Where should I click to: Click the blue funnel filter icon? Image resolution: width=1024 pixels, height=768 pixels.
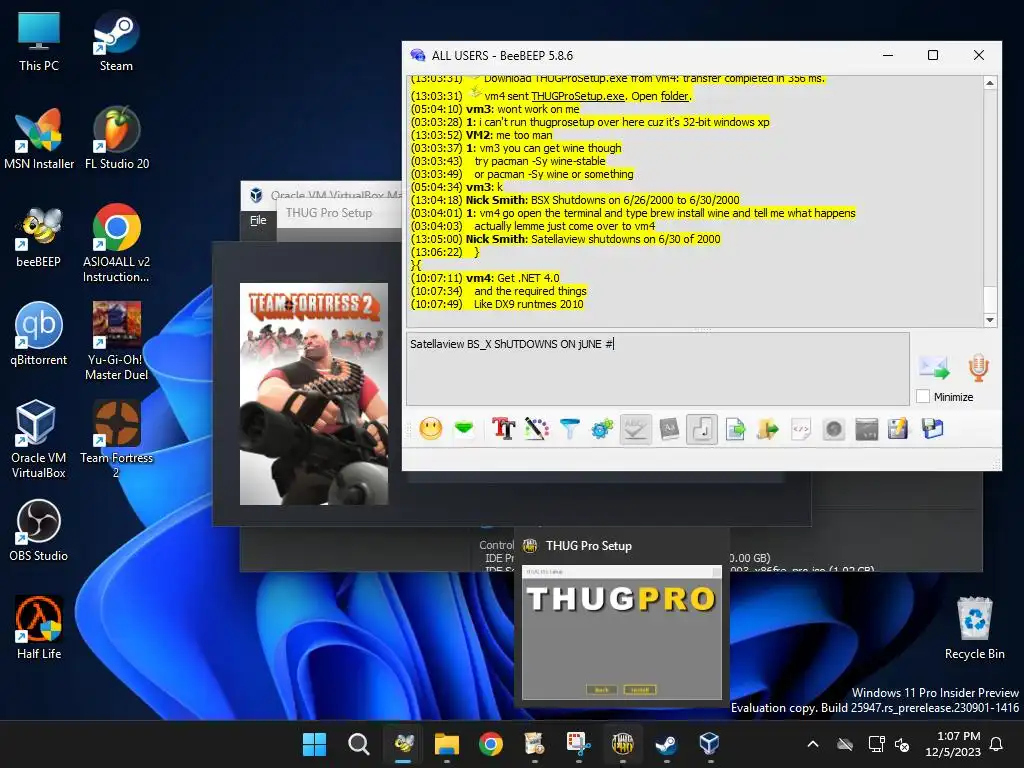[569, 429]
